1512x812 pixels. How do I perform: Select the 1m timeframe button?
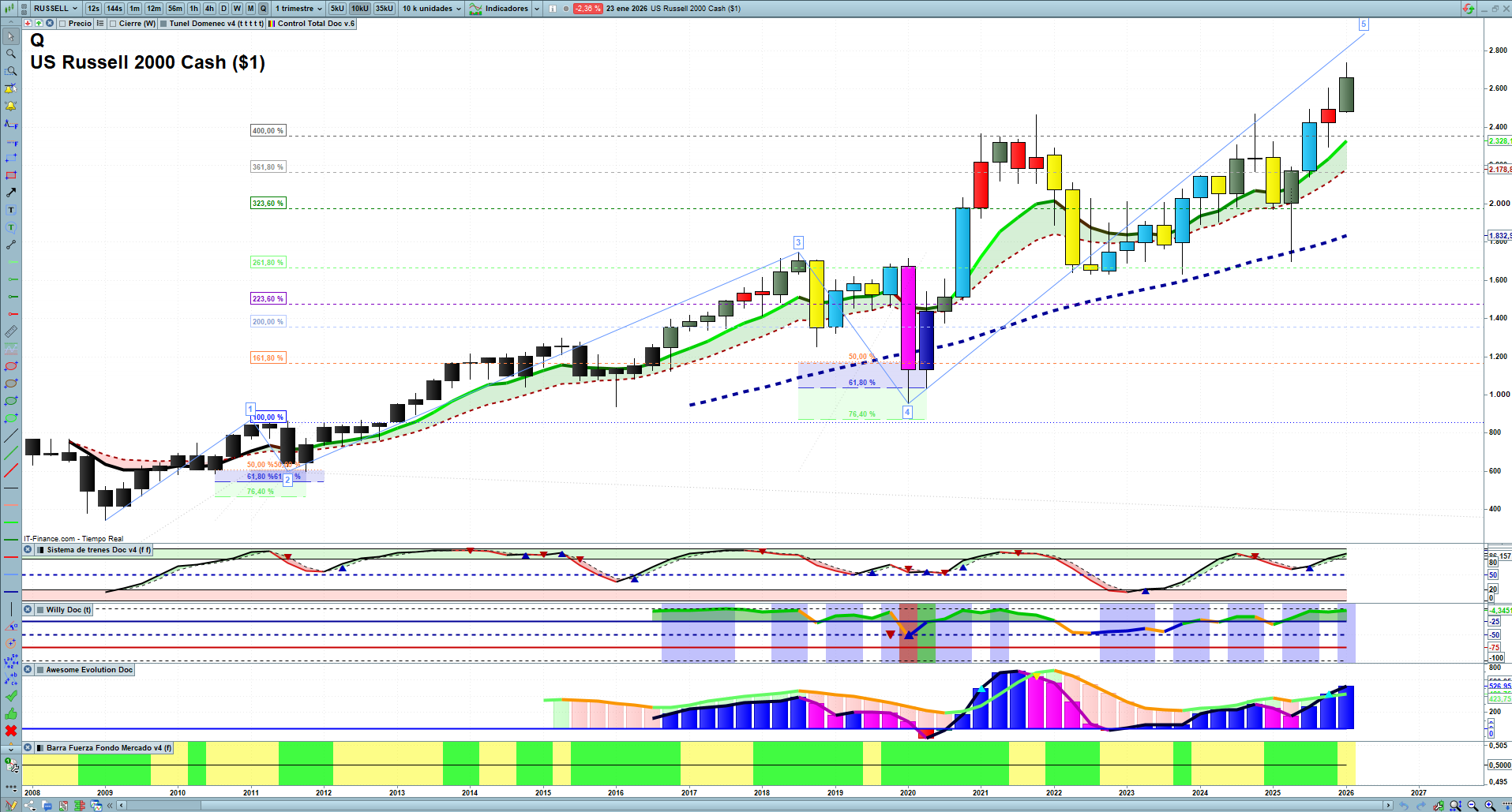[135, 9]
